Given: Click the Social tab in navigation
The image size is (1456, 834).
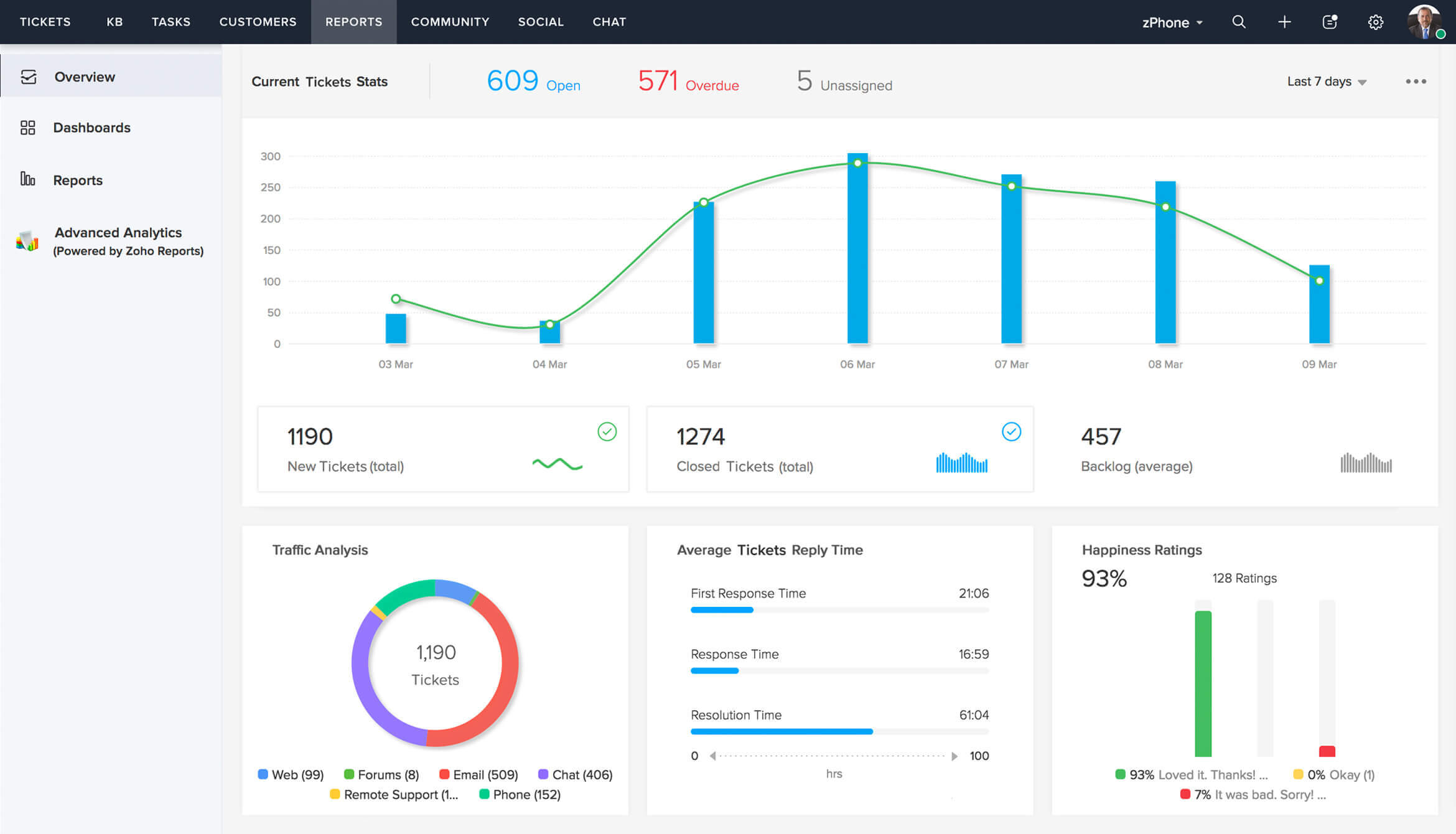Looking at the screenshot, I should point(540,21).
